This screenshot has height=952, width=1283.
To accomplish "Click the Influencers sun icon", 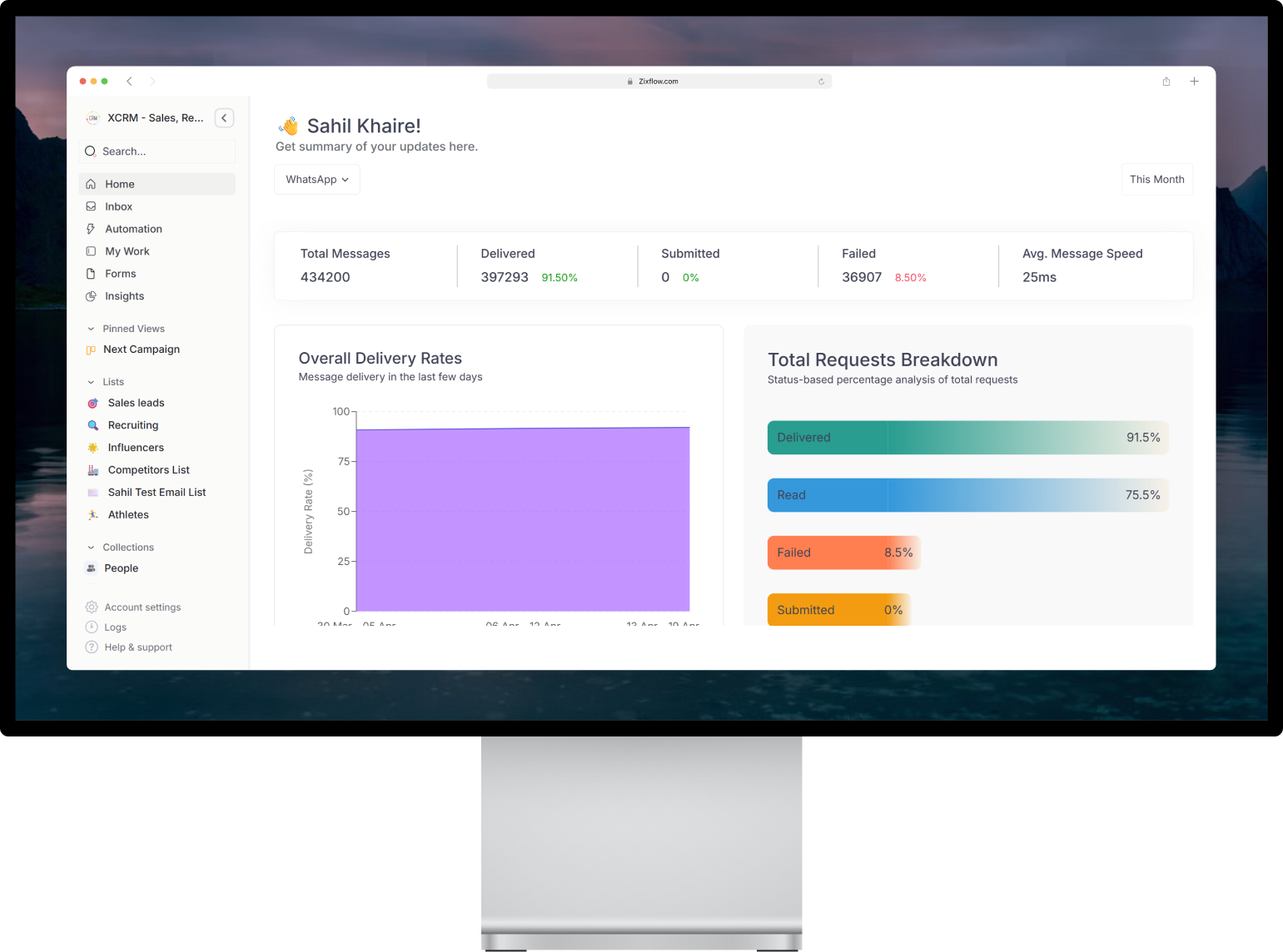I will coord(92,447).
